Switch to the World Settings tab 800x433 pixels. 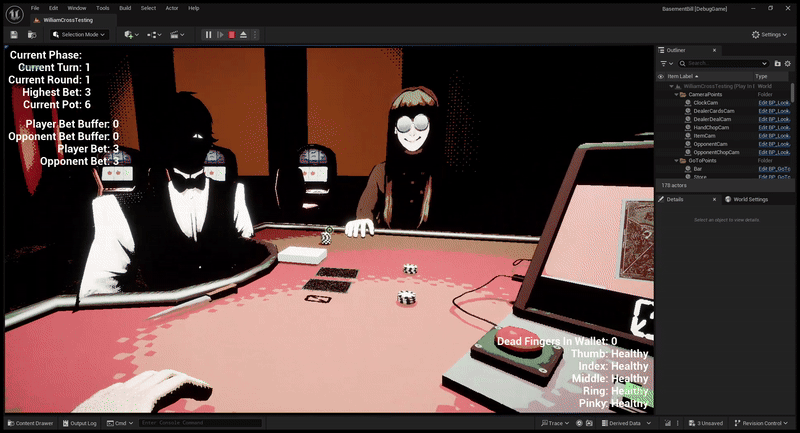click(x=746, y=199)
